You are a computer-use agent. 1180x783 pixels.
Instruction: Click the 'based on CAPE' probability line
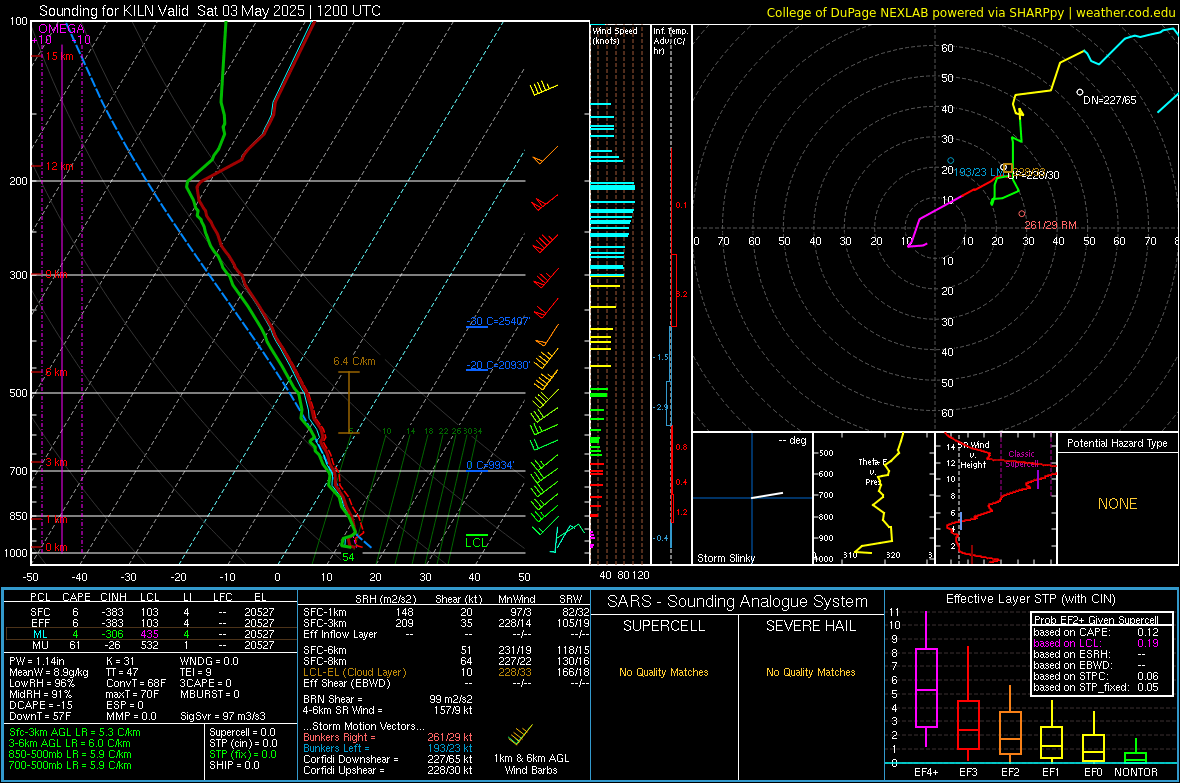click(1096, 632)
